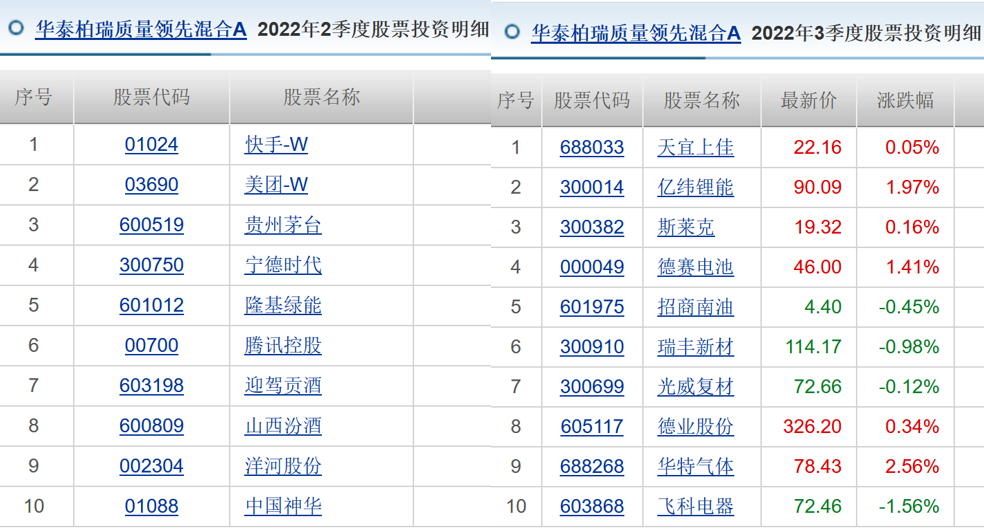
Task: Open stock code 688268
Action: [592, 466]
